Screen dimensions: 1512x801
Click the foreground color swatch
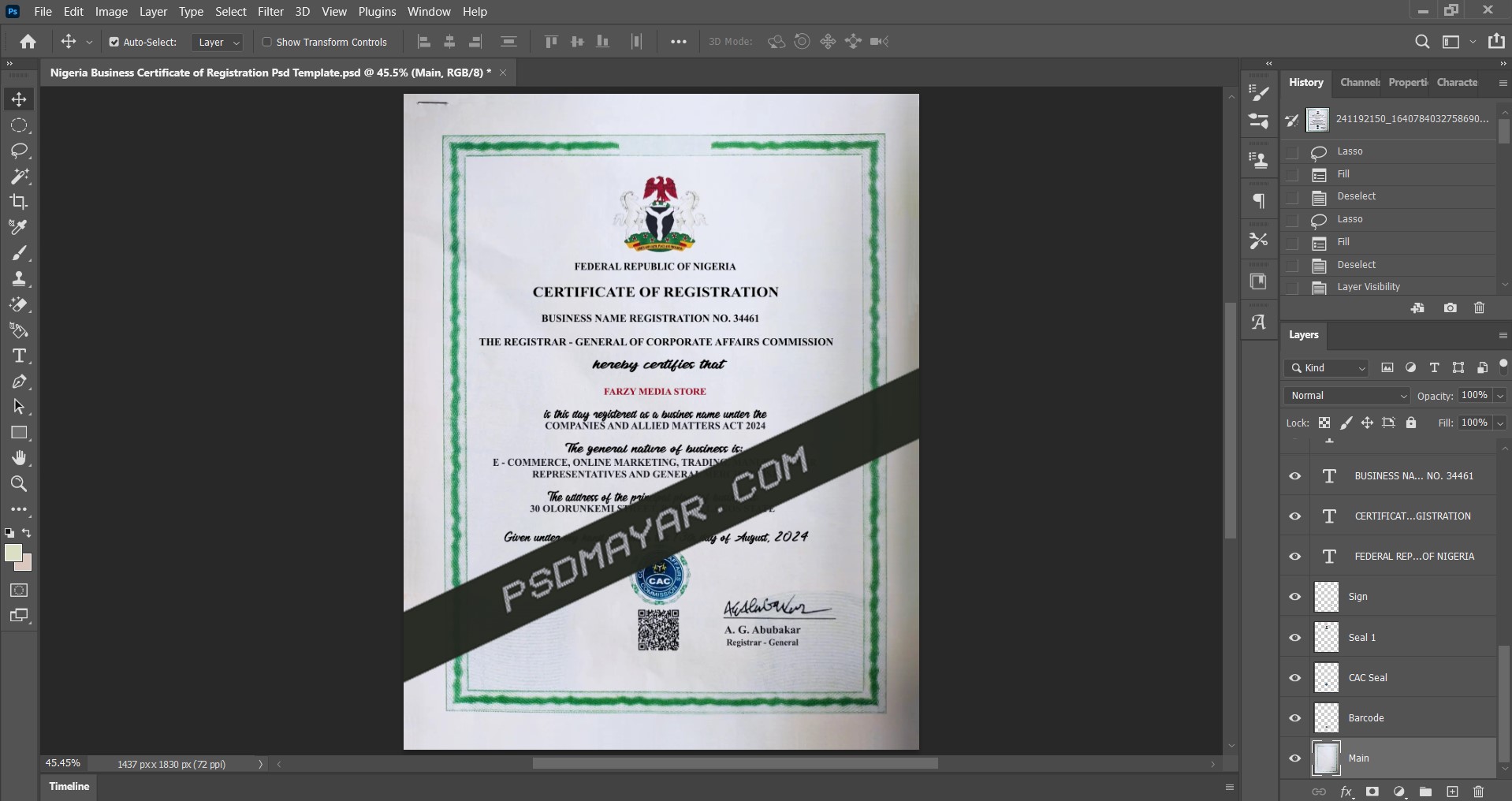point(13,553)
